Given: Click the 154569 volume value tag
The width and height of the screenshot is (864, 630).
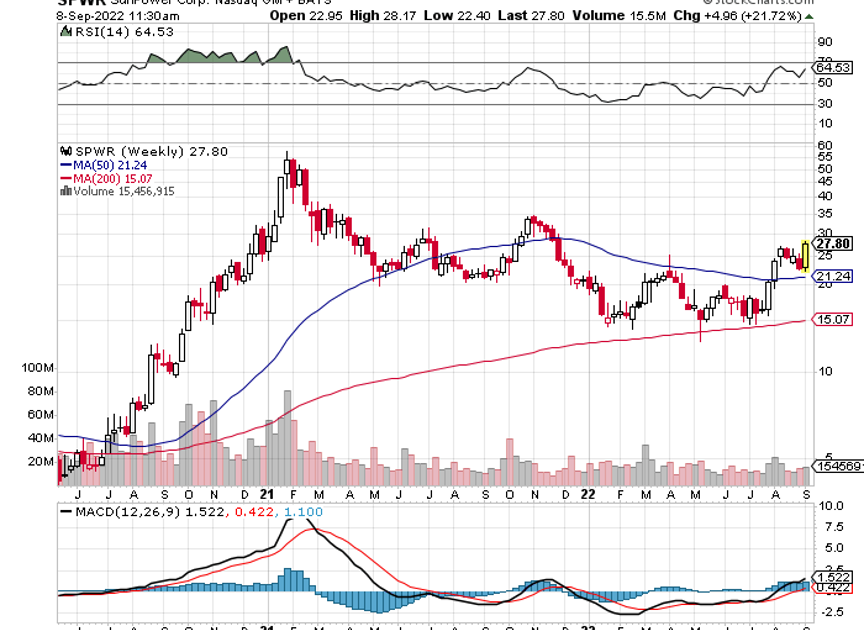Looking at the screenshot, I should coord(838,466).
